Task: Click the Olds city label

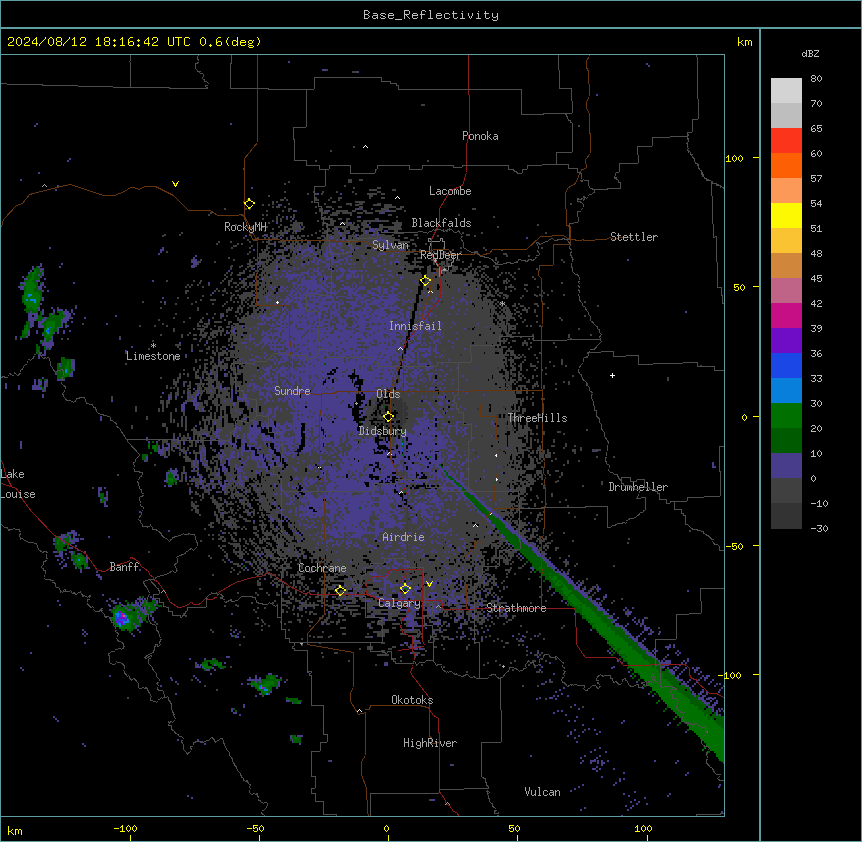Action: (x=388, y=394)
